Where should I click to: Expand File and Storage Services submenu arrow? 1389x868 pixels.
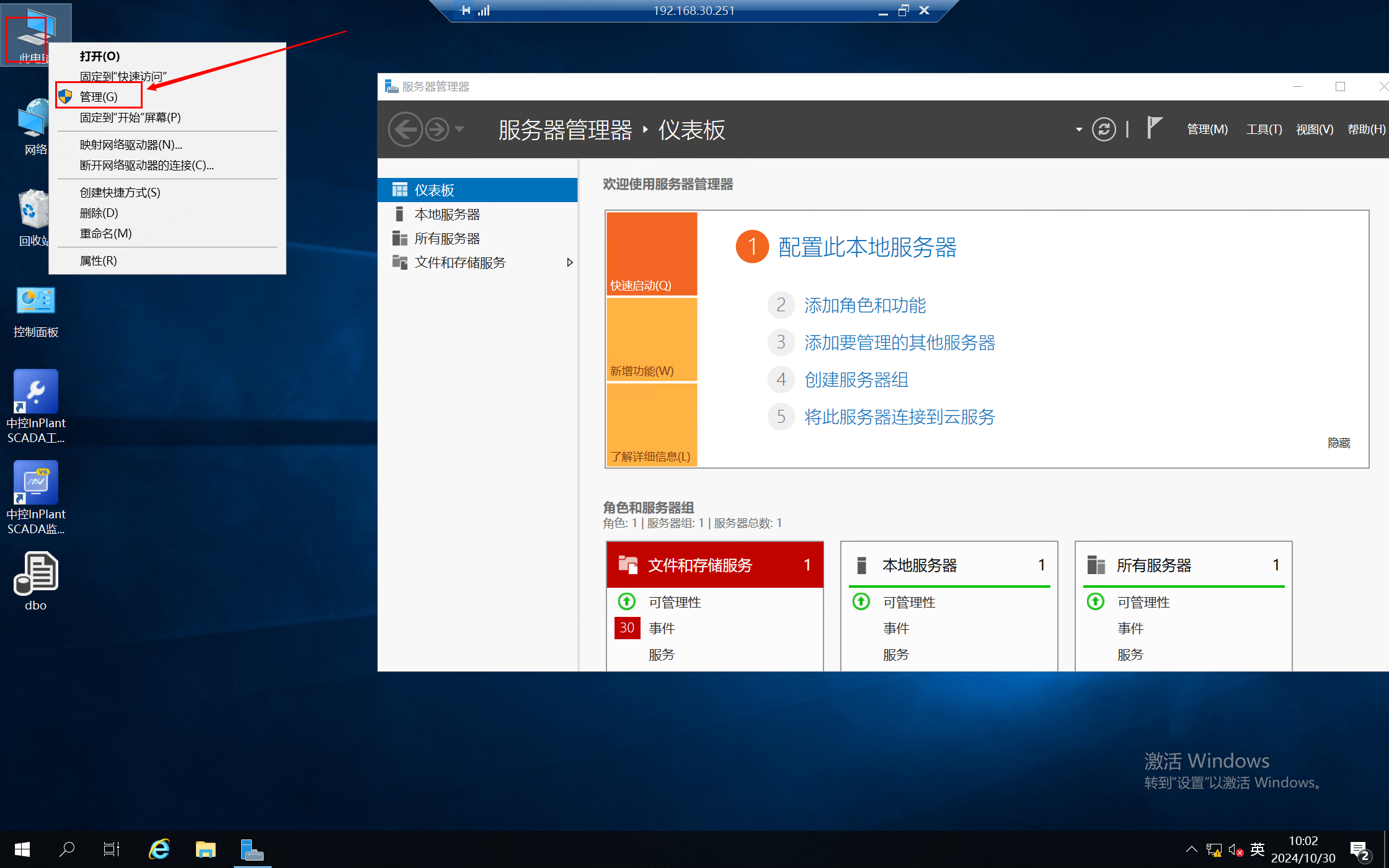coord(569,262)
